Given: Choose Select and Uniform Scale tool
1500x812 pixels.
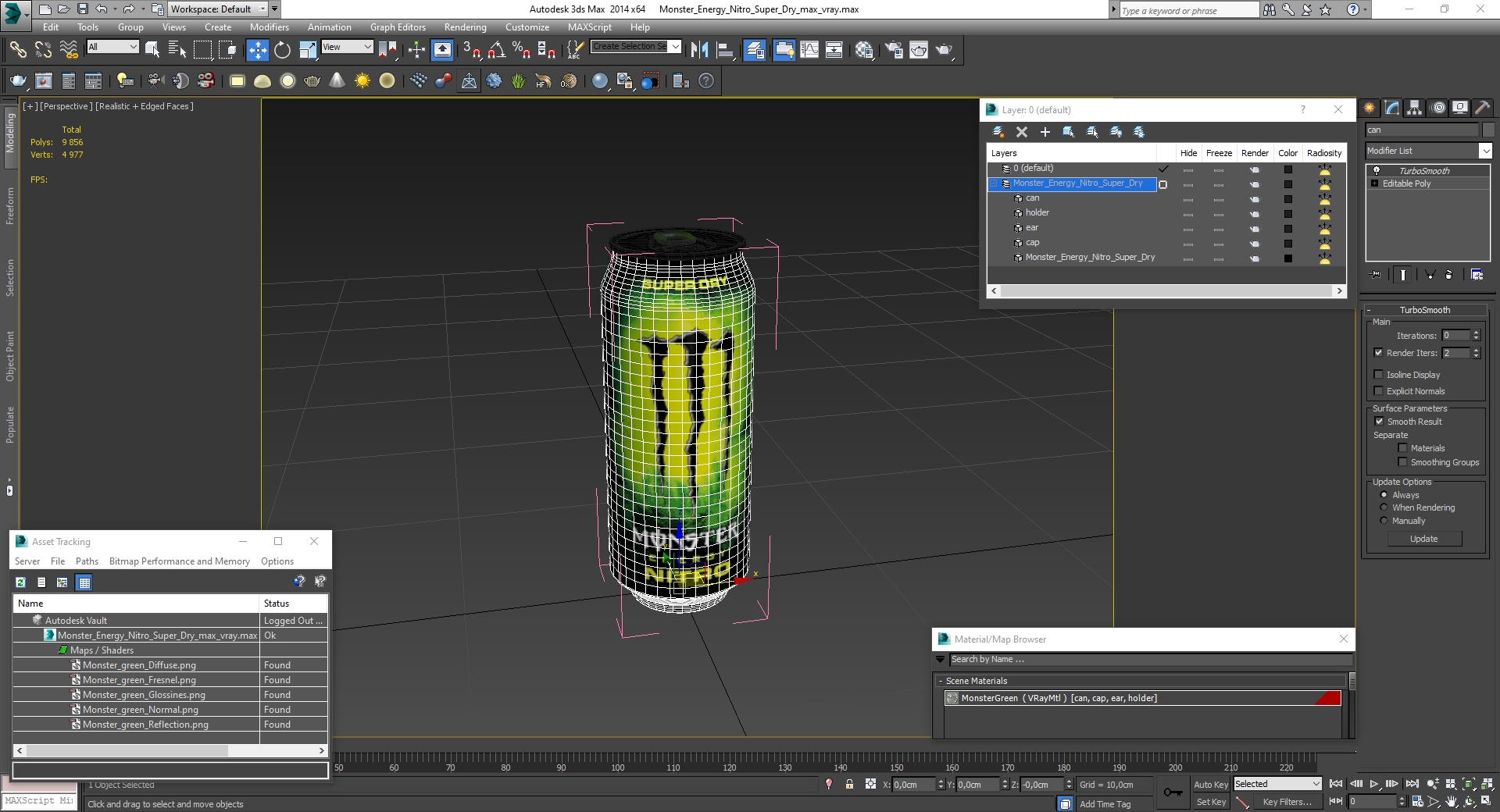Looking at the screenshot, I should 308,50.
